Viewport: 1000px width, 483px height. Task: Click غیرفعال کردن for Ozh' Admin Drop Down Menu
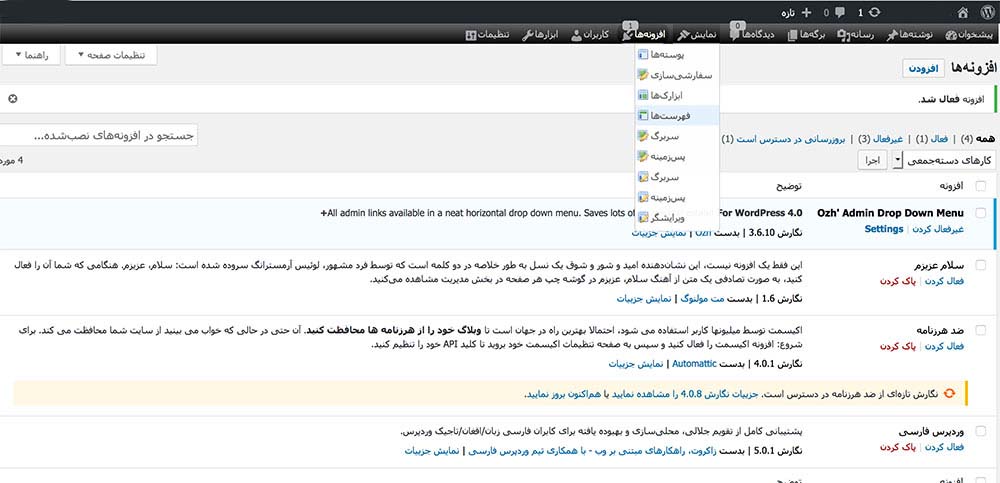pos(938,228)
